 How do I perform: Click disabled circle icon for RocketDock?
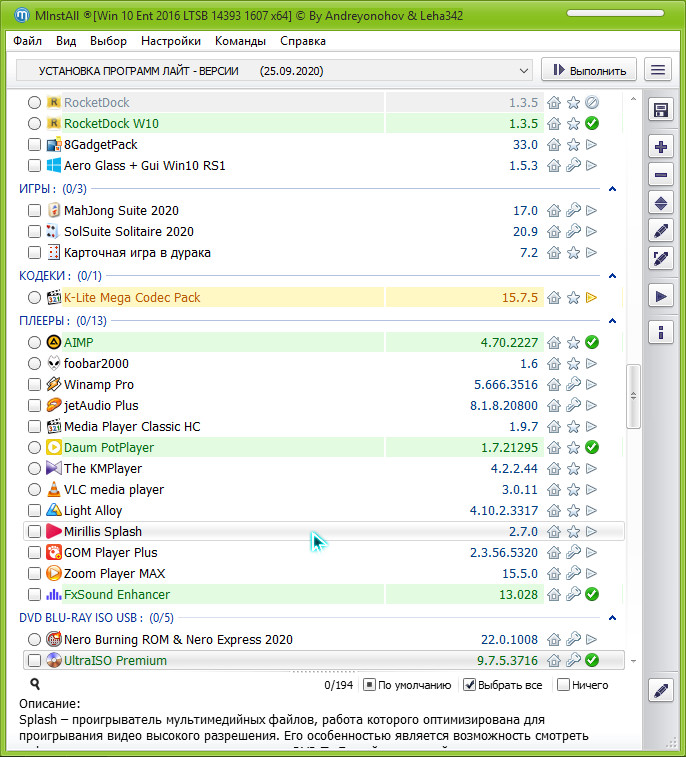point(591,102)
